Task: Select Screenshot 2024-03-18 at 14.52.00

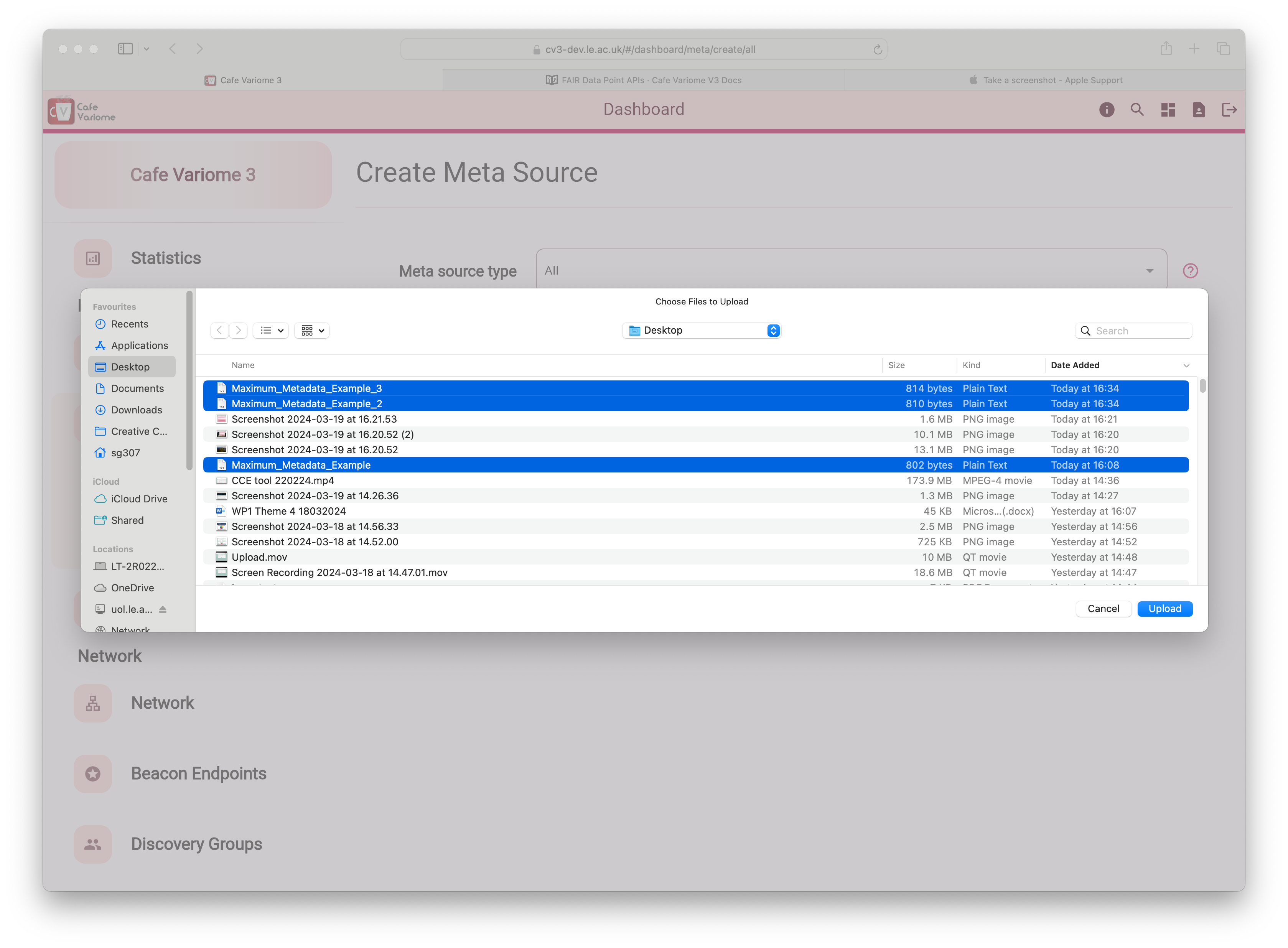Action: coord(696,542)
